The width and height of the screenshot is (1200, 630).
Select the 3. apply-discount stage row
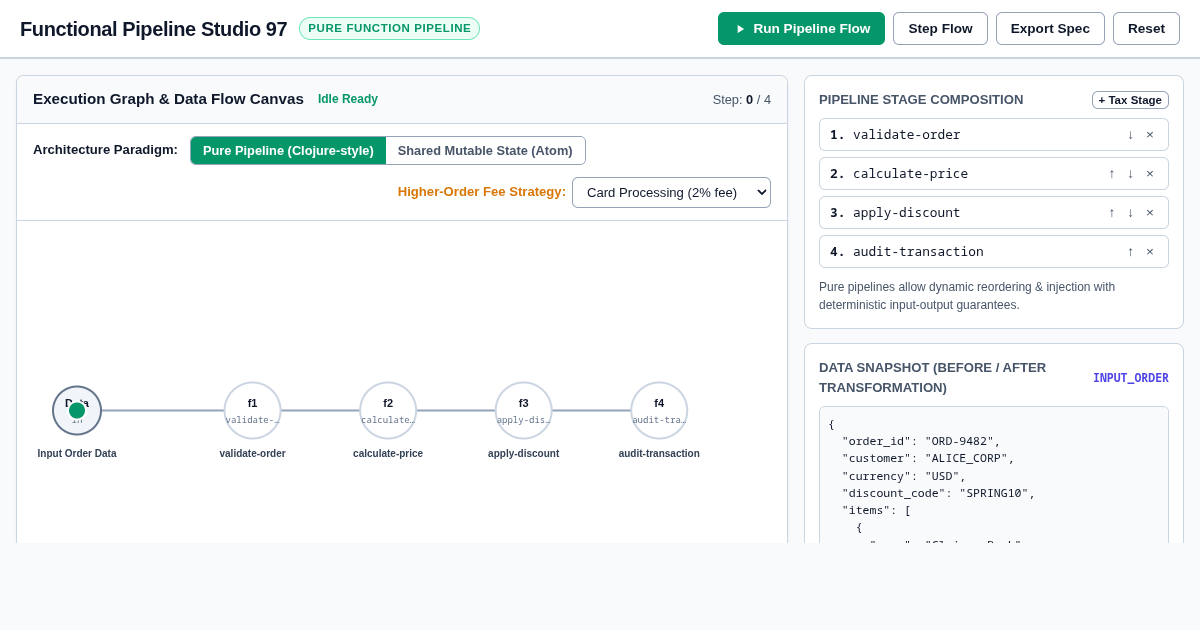pos(994,213)
